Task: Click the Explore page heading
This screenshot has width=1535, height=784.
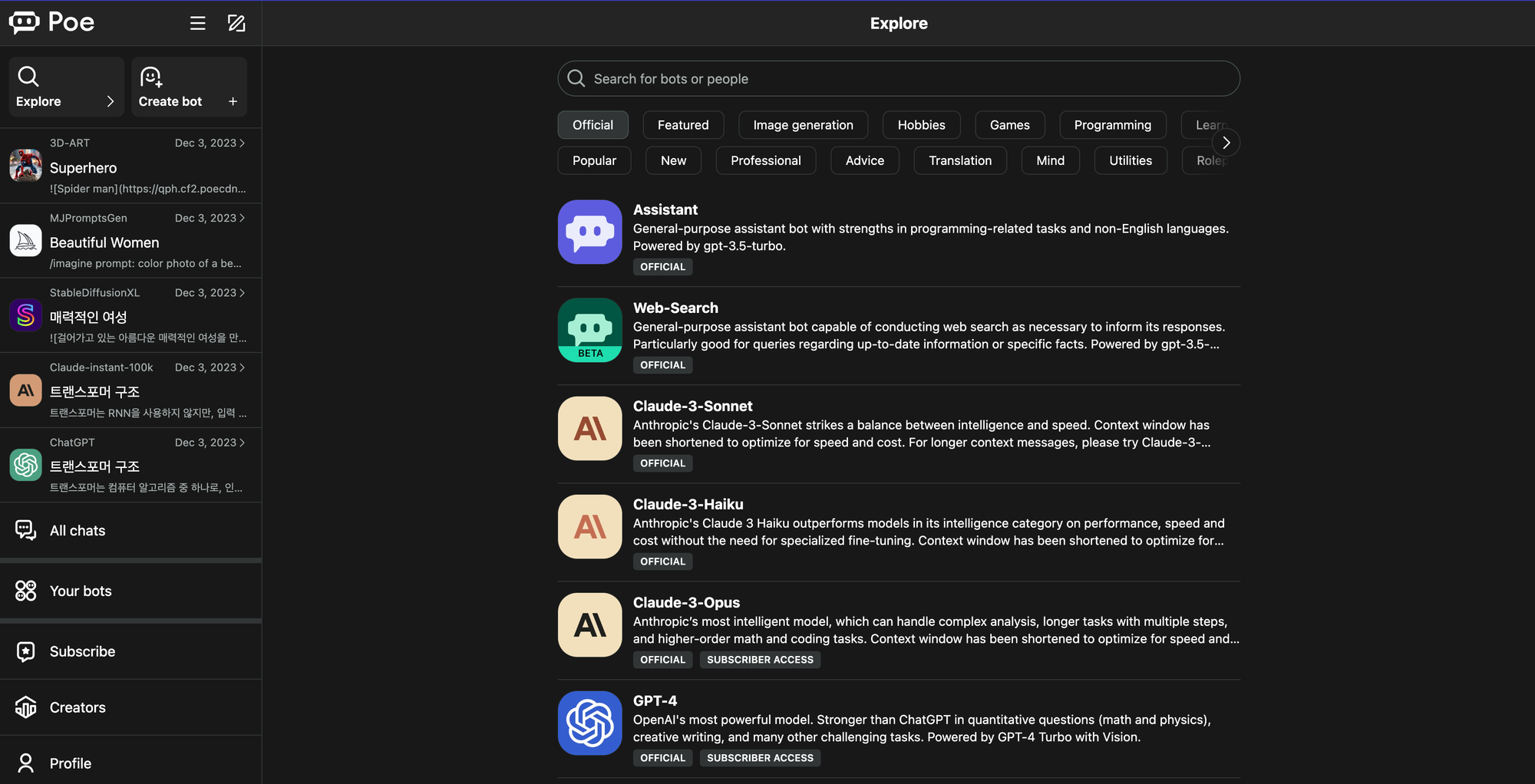Action: coord(899,23)
